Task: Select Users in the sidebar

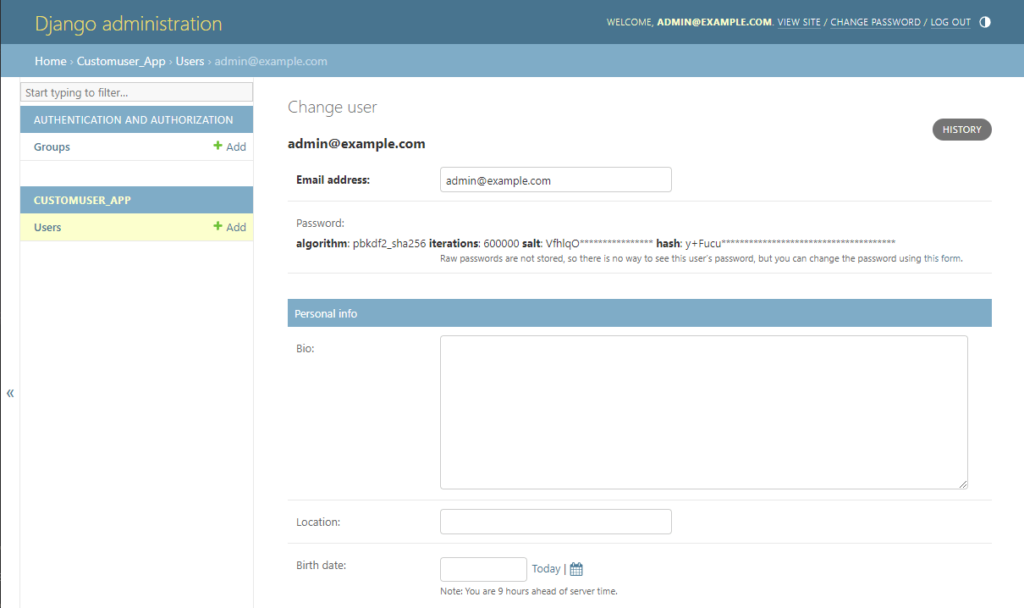Action: (48, 227)
